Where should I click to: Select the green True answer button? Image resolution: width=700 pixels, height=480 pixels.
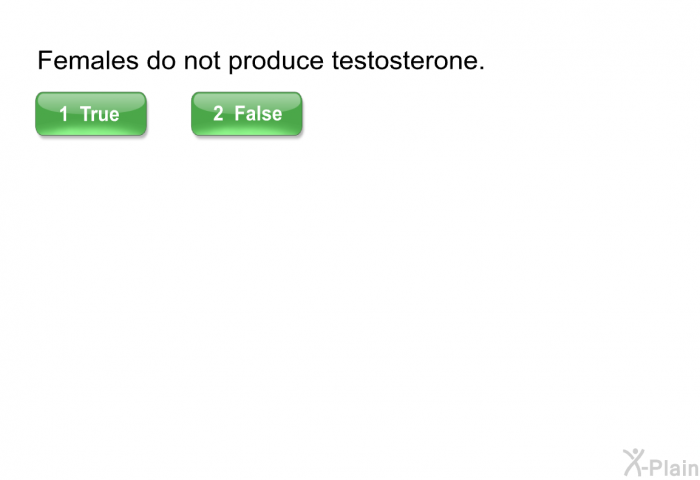91,114
